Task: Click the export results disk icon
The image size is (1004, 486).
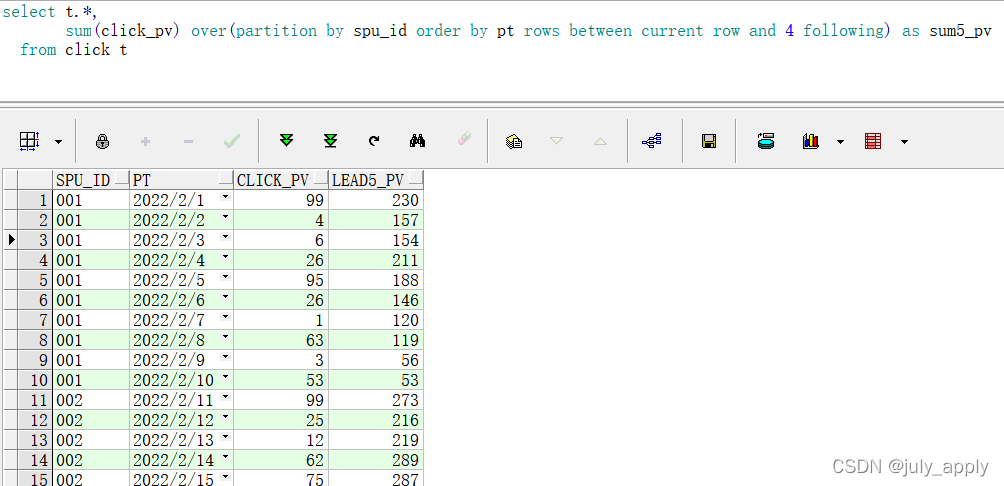Action: [766, 141]
